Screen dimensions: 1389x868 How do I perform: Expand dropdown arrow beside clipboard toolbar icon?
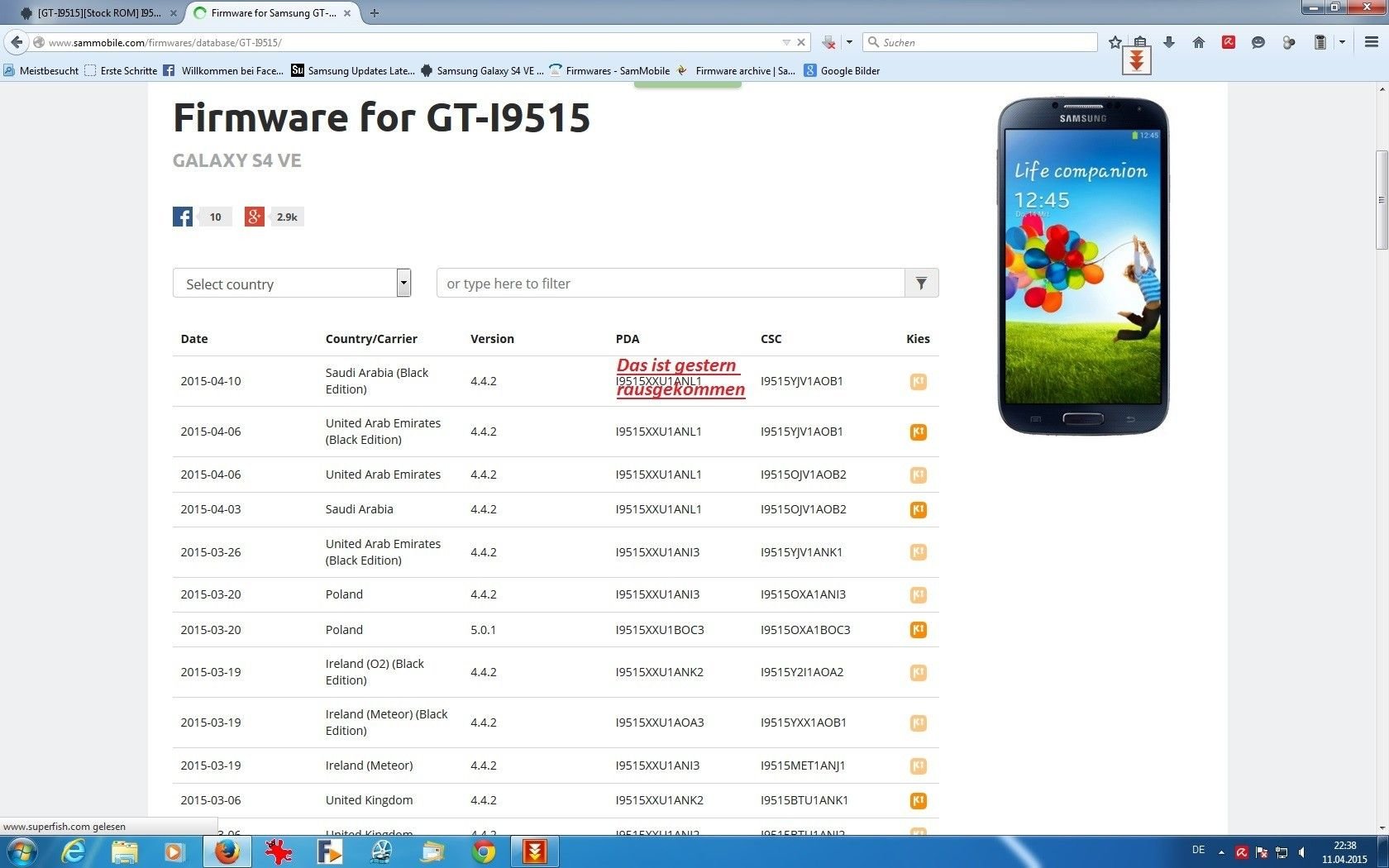1341,42
